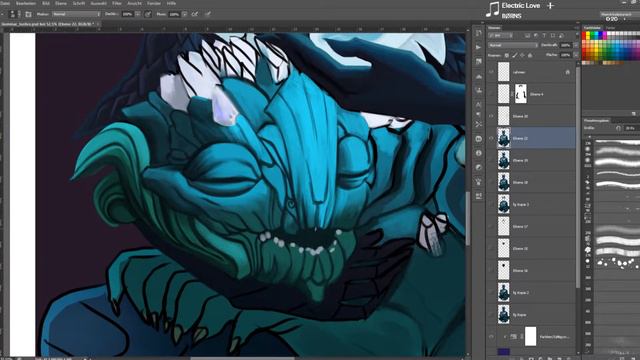Open the Ebene menu
This screenshot has height=360, width=640.
coord(61,3)
